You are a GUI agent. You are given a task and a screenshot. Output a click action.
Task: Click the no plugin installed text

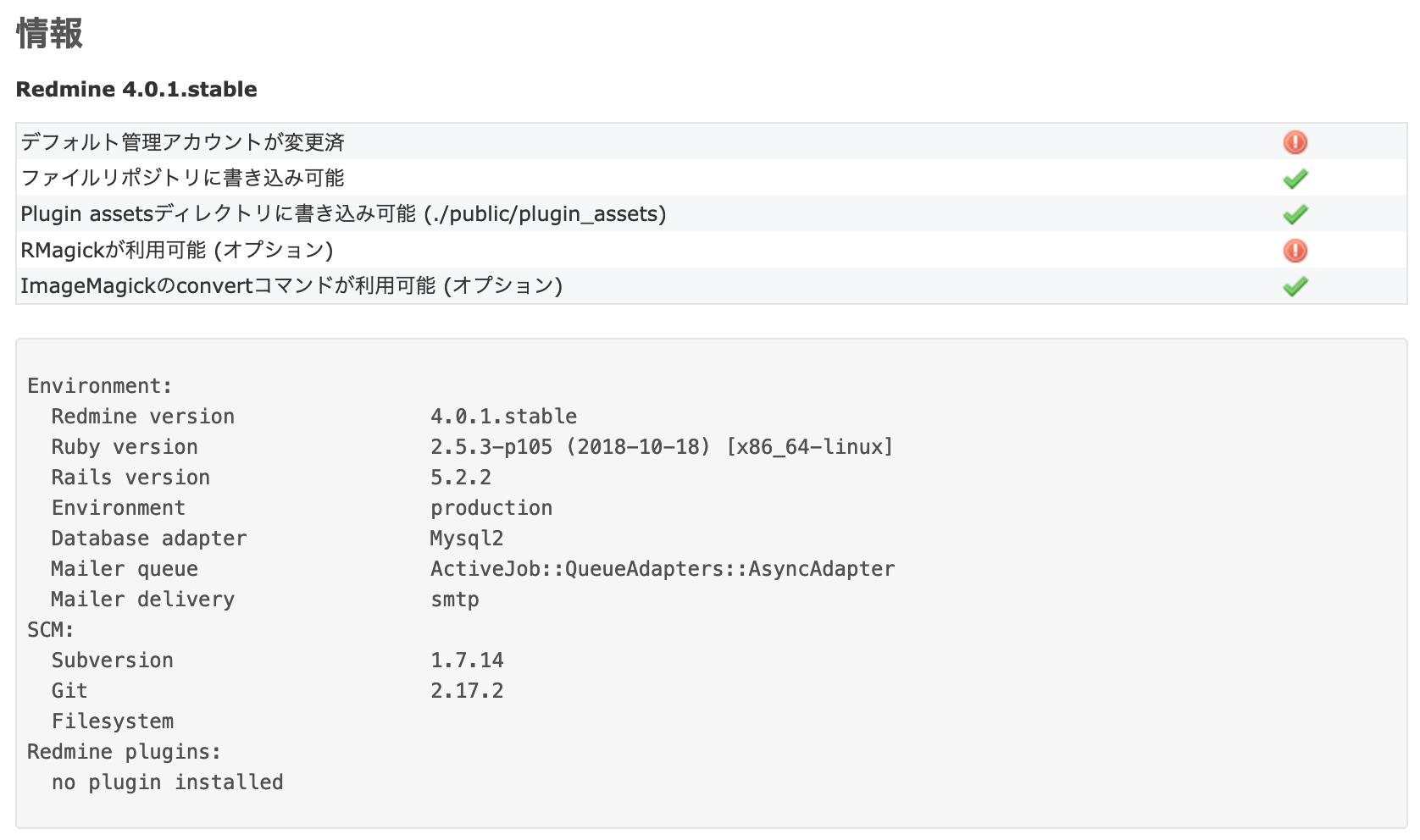[x=167, y=782]
